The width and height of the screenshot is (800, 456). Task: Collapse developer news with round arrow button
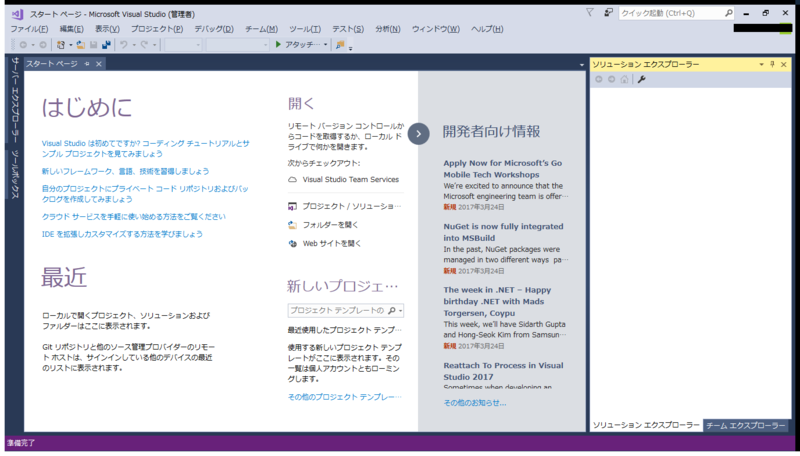click(x=418, y=134)
